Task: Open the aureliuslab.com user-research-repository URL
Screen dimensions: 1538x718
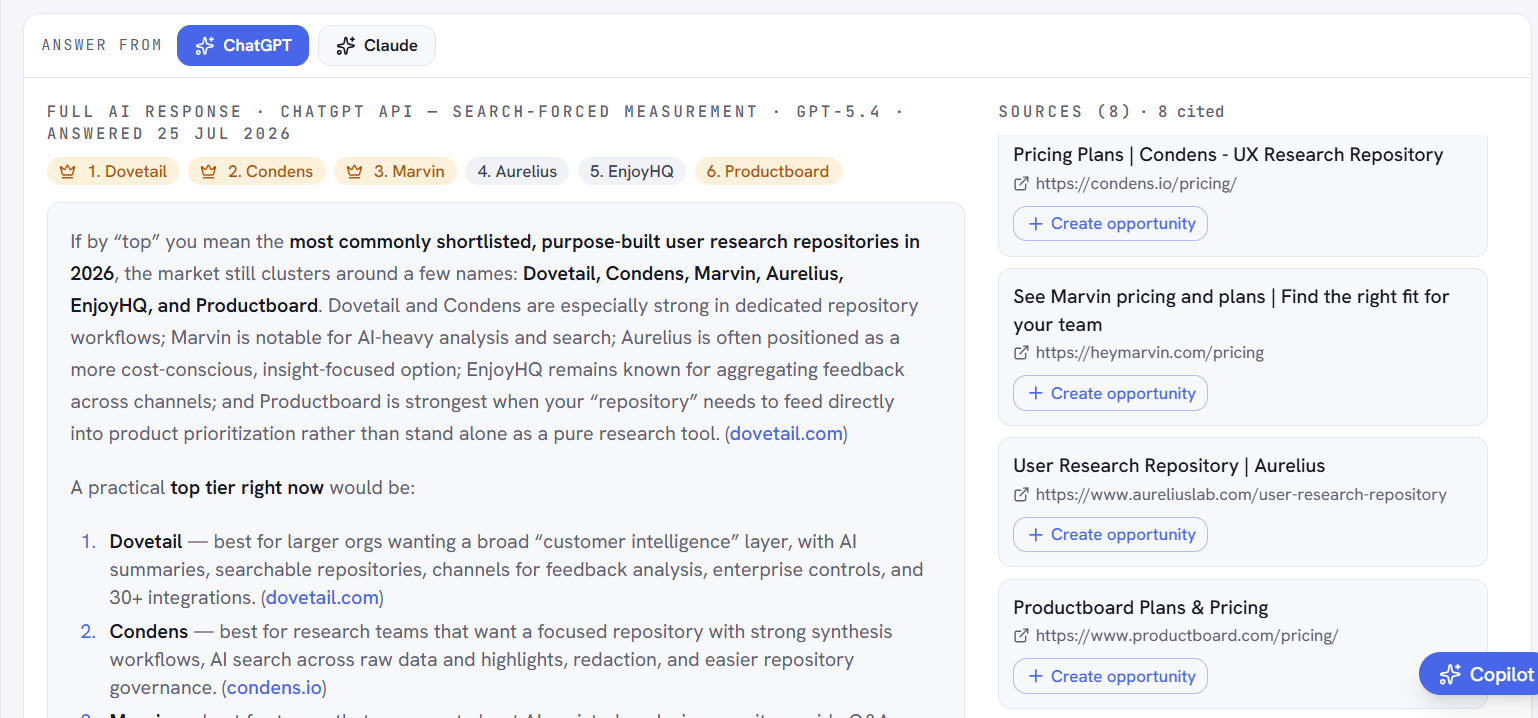Action: pyautogui.click(x=1241, y=494)
